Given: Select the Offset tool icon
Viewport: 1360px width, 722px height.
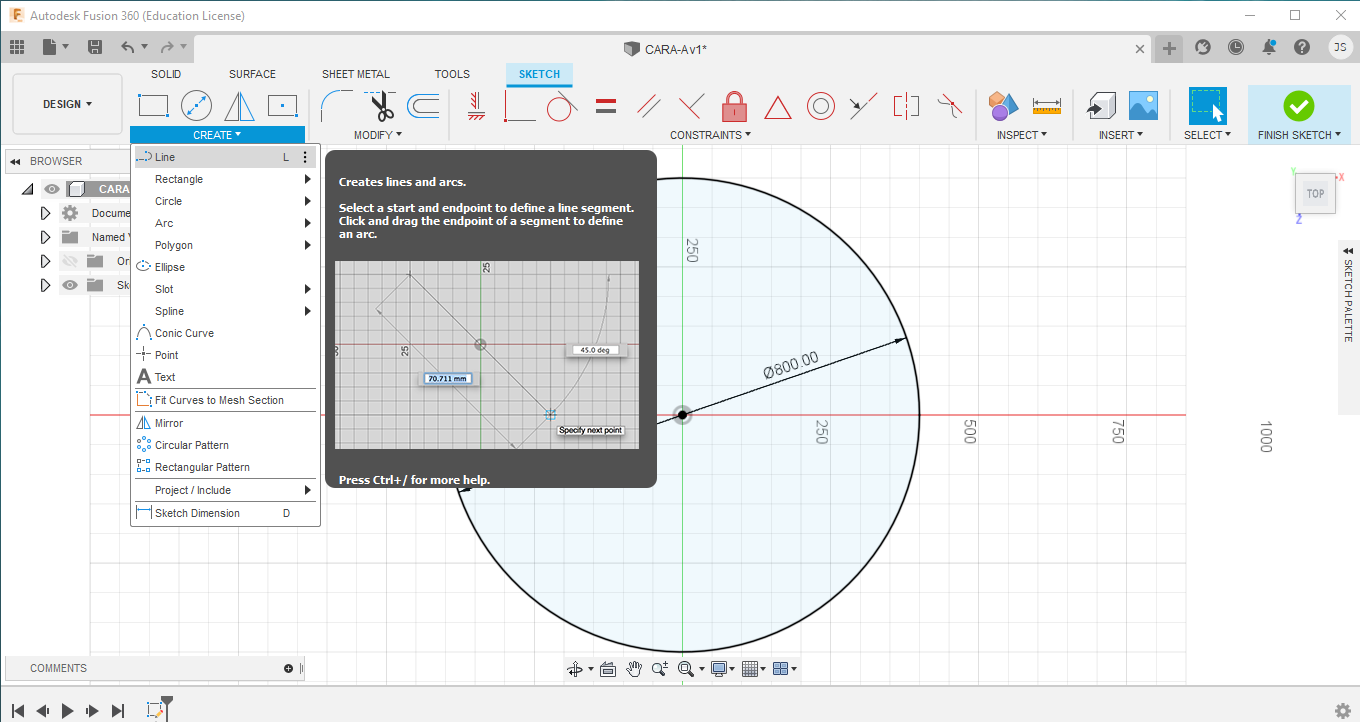Looking at the screenshot, I should [x=423, y=105].
